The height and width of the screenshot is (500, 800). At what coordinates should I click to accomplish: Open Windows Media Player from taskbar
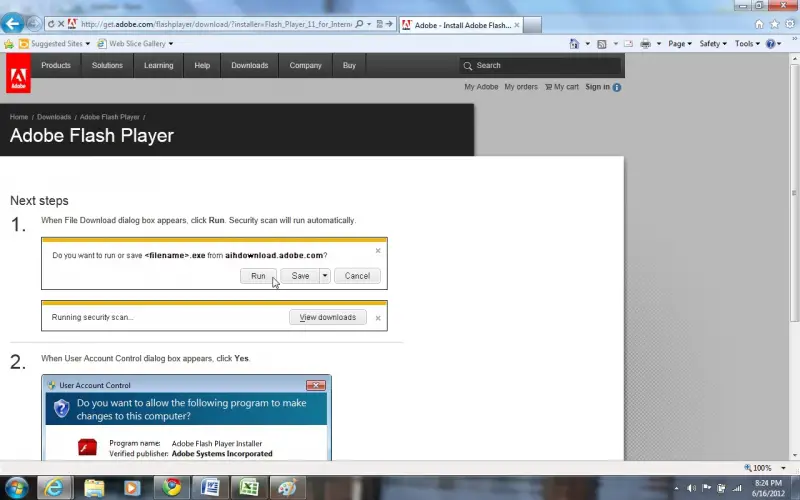pos(132,488)
